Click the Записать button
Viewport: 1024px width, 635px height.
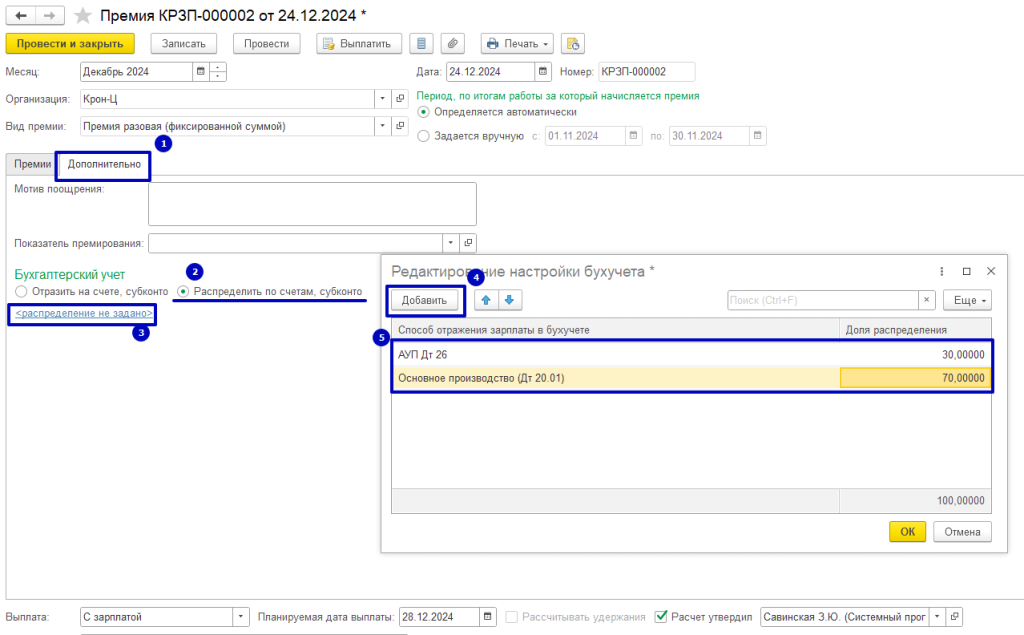click(x=184, y=44)
